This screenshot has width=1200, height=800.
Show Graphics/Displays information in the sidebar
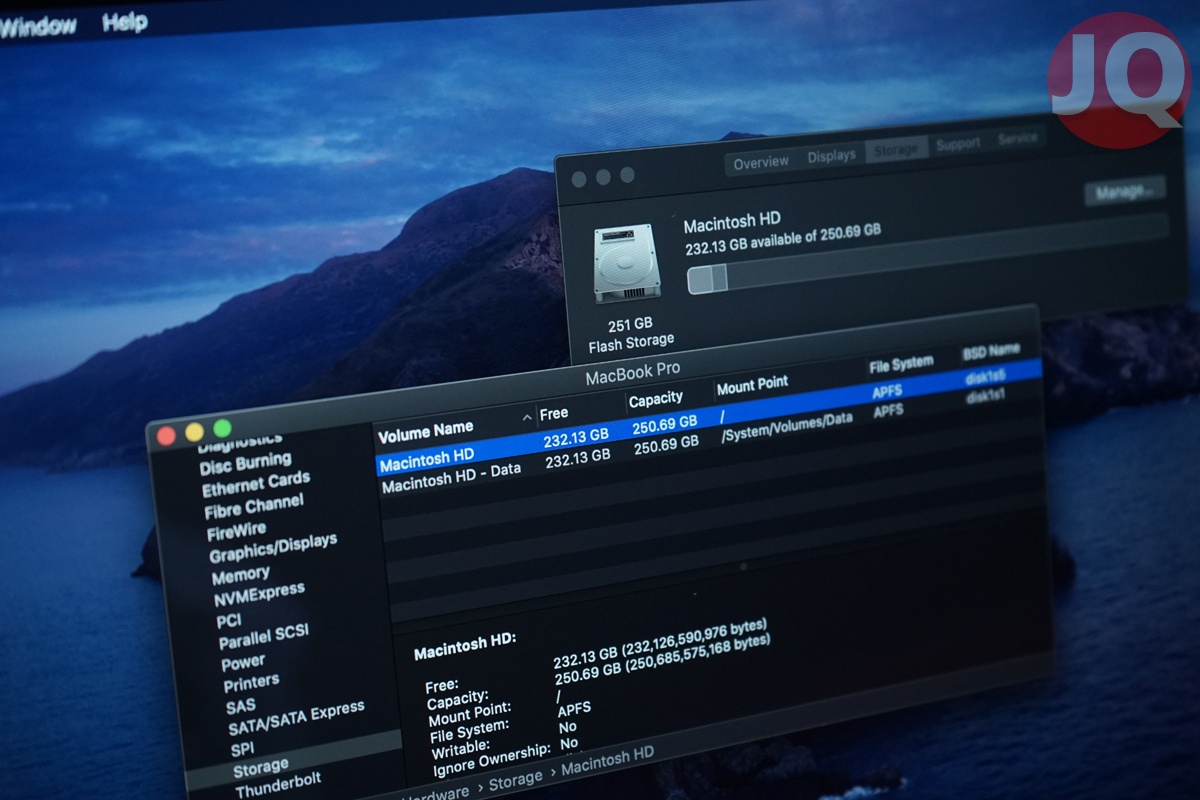coord(273,548)
